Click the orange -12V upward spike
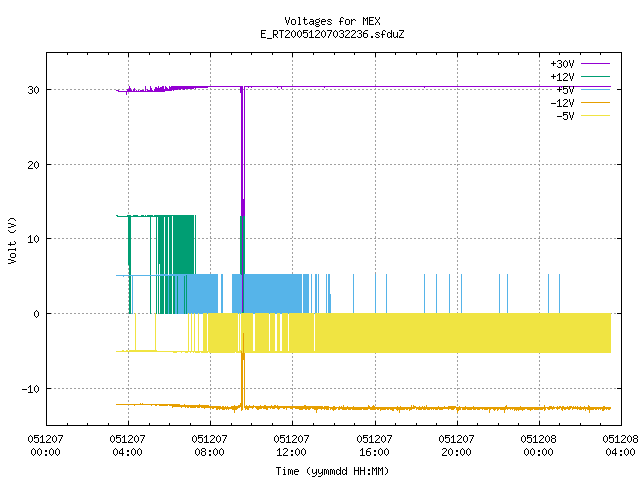Image resolution: width=640 pixels, height=480 pixels. click(243, 371)
